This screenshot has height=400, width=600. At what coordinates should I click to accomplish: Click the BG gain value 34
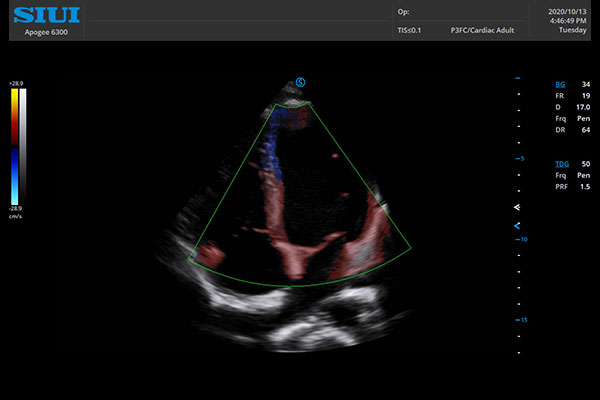[586, 85]
